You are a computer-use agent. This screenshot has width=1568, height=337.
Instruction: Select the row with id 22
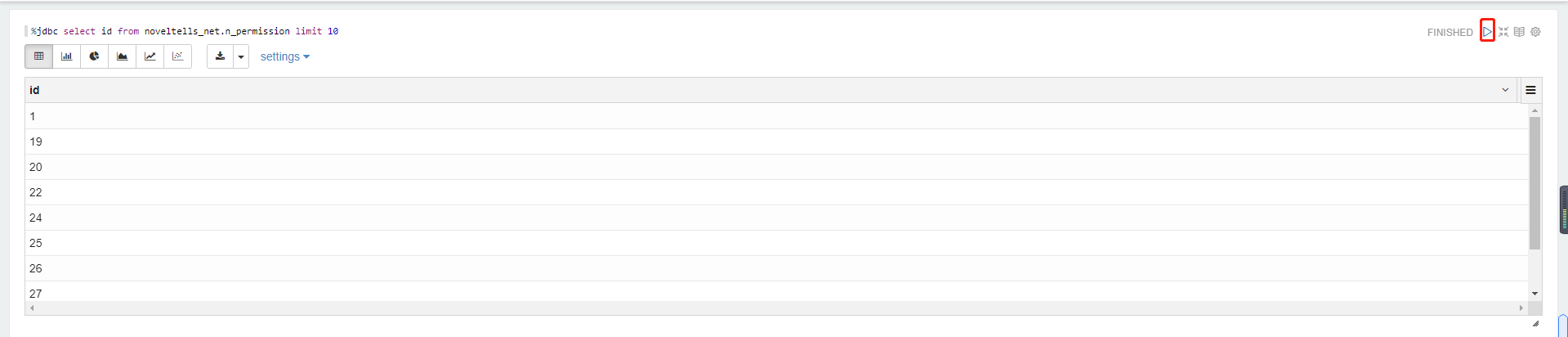click(x=776, y=192)
